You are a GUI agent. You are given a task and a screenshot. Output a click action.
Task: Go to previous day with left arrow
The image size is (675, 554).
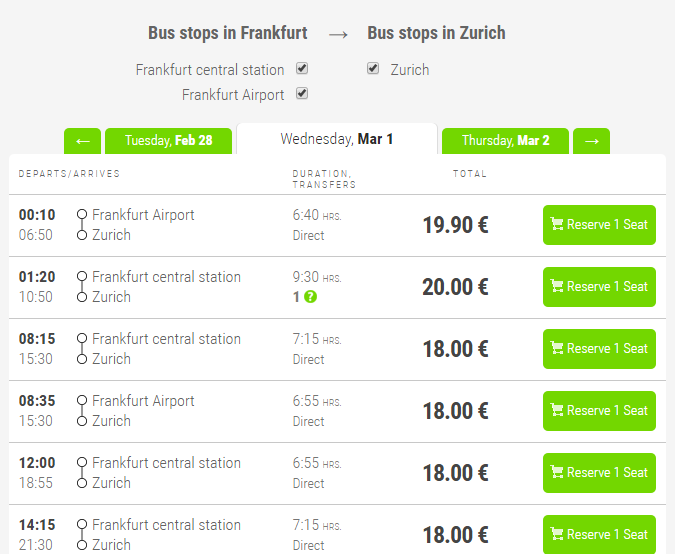coord(83,141)
